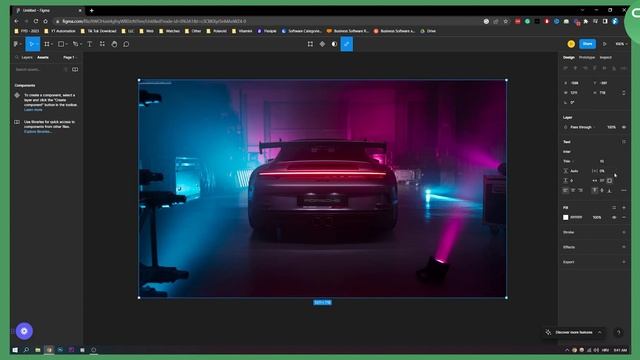The width and height of the screenshot is (640, 360).
Task: Click the Search assets field
Action: [x=38, y=69]
